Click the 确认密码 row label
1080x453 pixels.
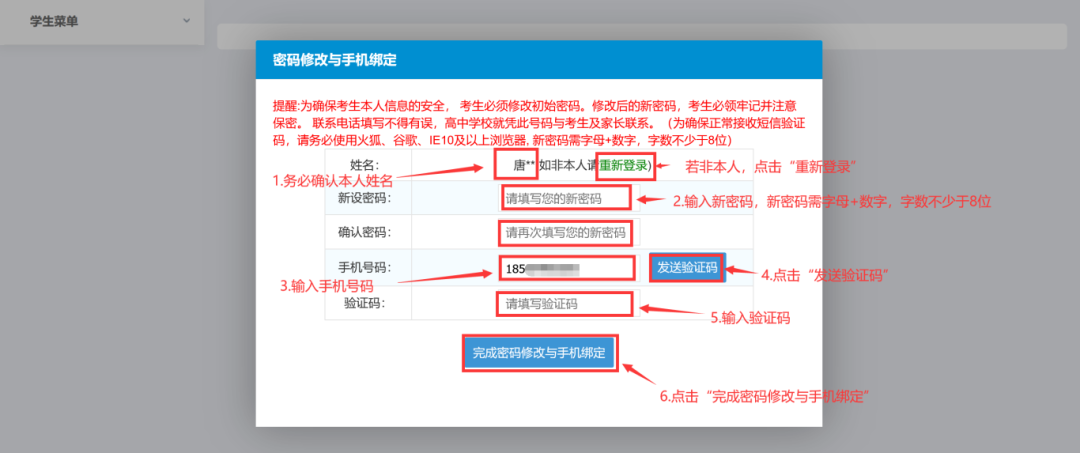tap(365, 233)
